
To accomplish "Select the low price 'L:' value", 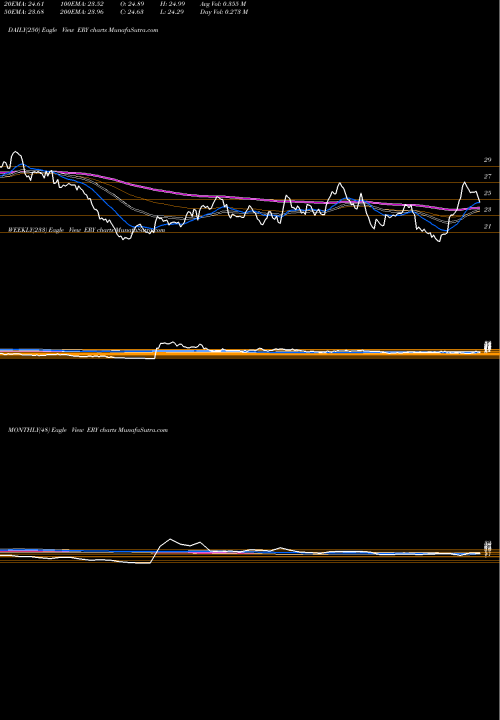I will [x=173, y=12].
